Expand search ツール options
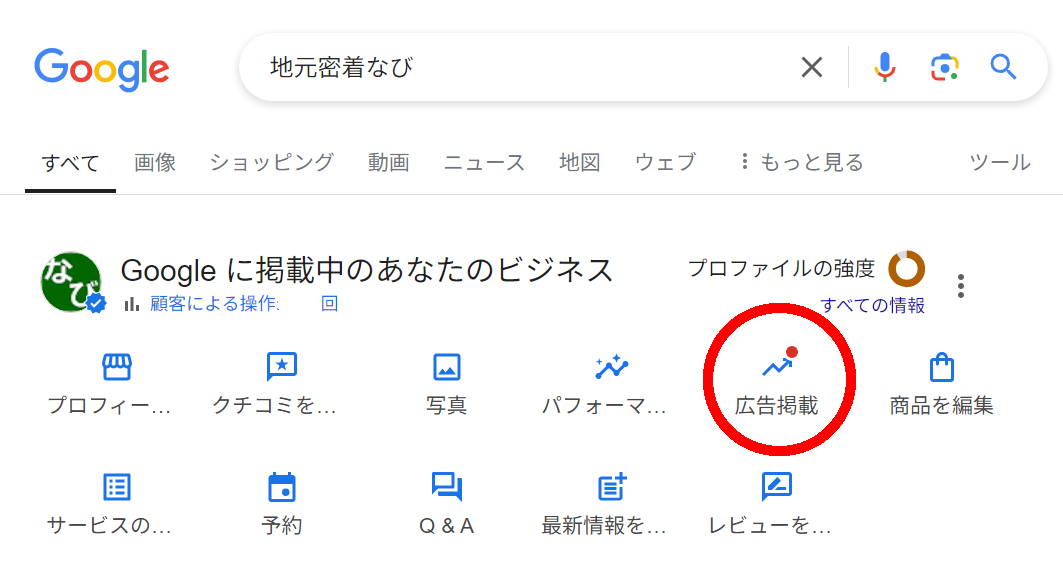 pos(999,162)
